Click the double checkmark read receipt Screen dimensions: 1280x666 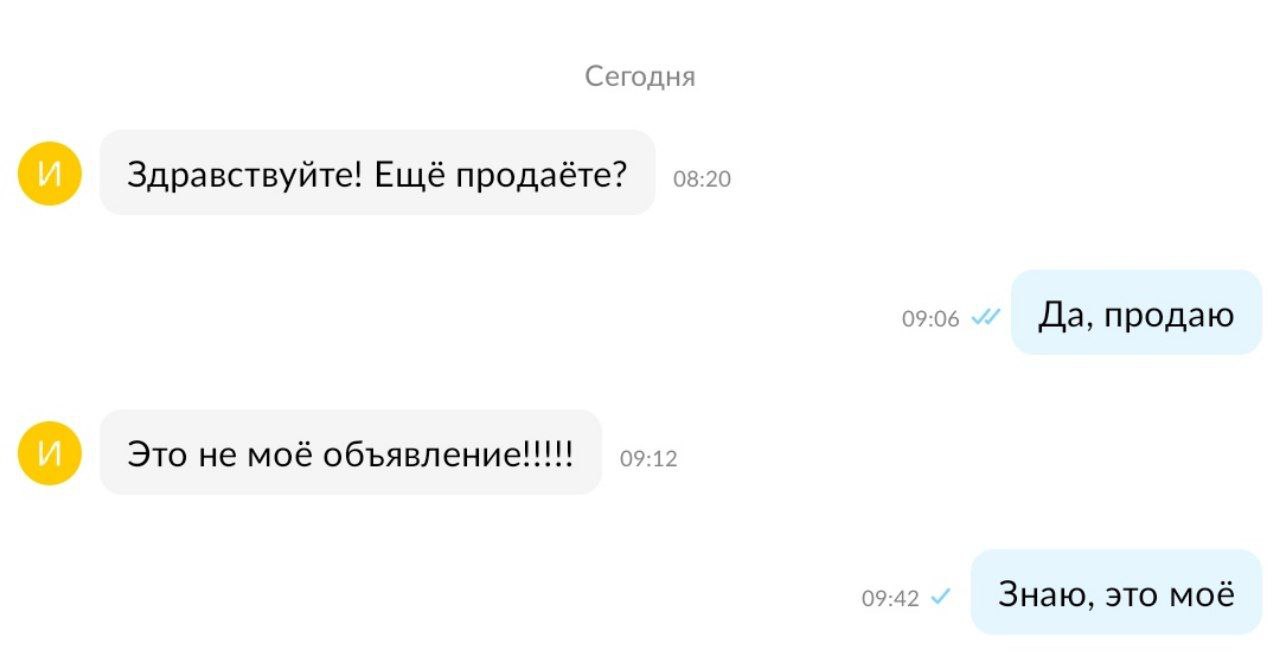(x=985, y=318)
